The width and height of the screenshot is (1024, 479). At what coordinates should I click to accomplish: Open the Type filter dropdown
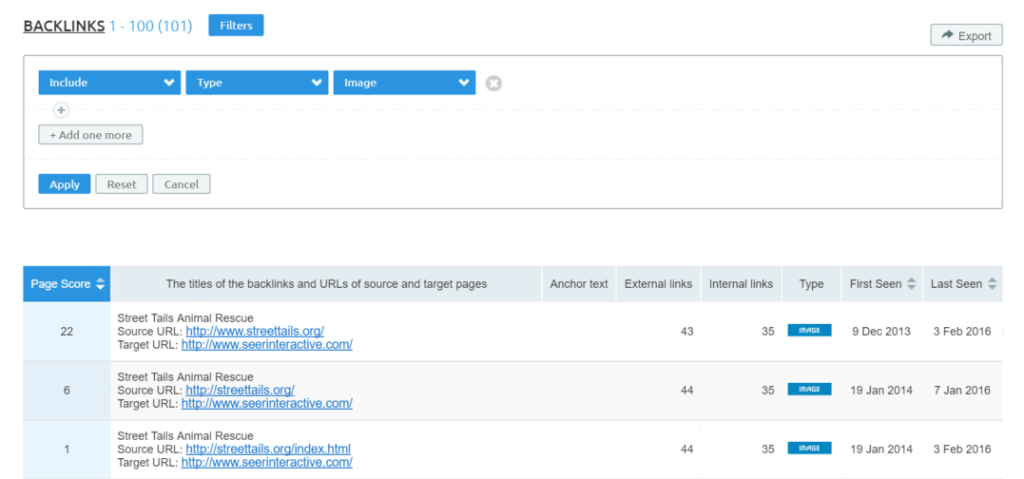pos(257,83)
